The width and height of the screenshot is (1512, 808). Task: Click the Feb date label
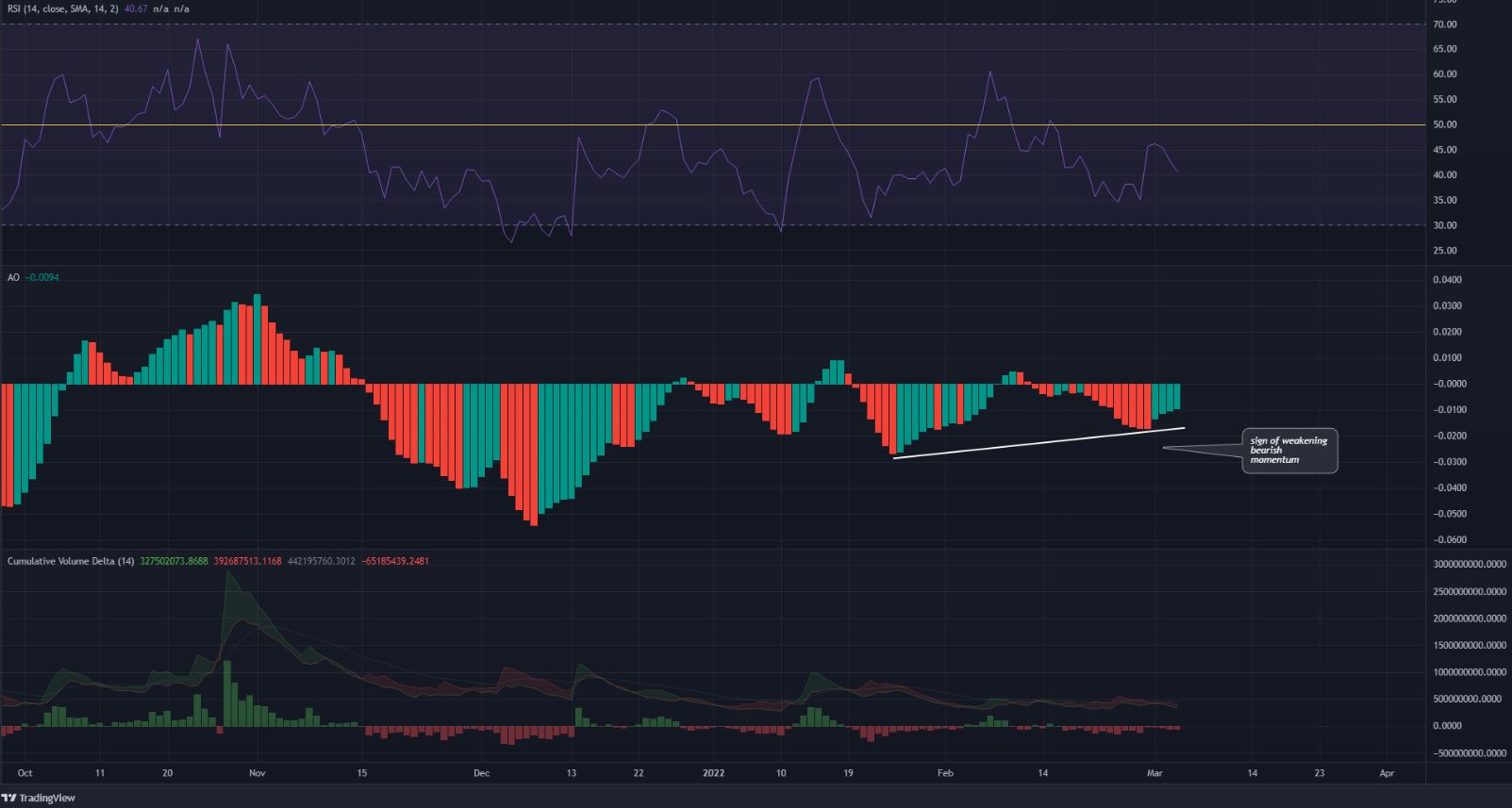pos(945,773)
